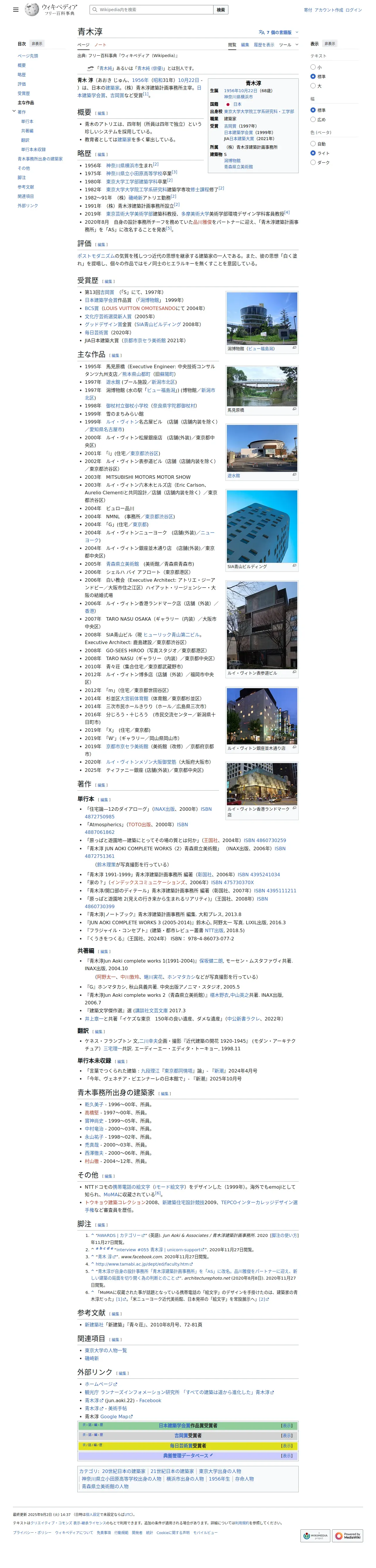Image resolution: width=376 pixels, height=1568 pixels.
Task: Select the 大 text size option
Action: point(313,86)
